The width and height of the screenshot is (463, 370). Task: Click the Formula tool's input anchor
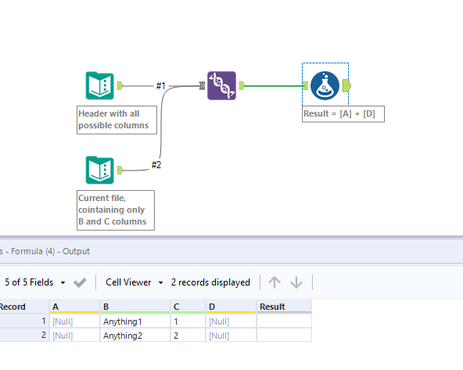[305, 86]
